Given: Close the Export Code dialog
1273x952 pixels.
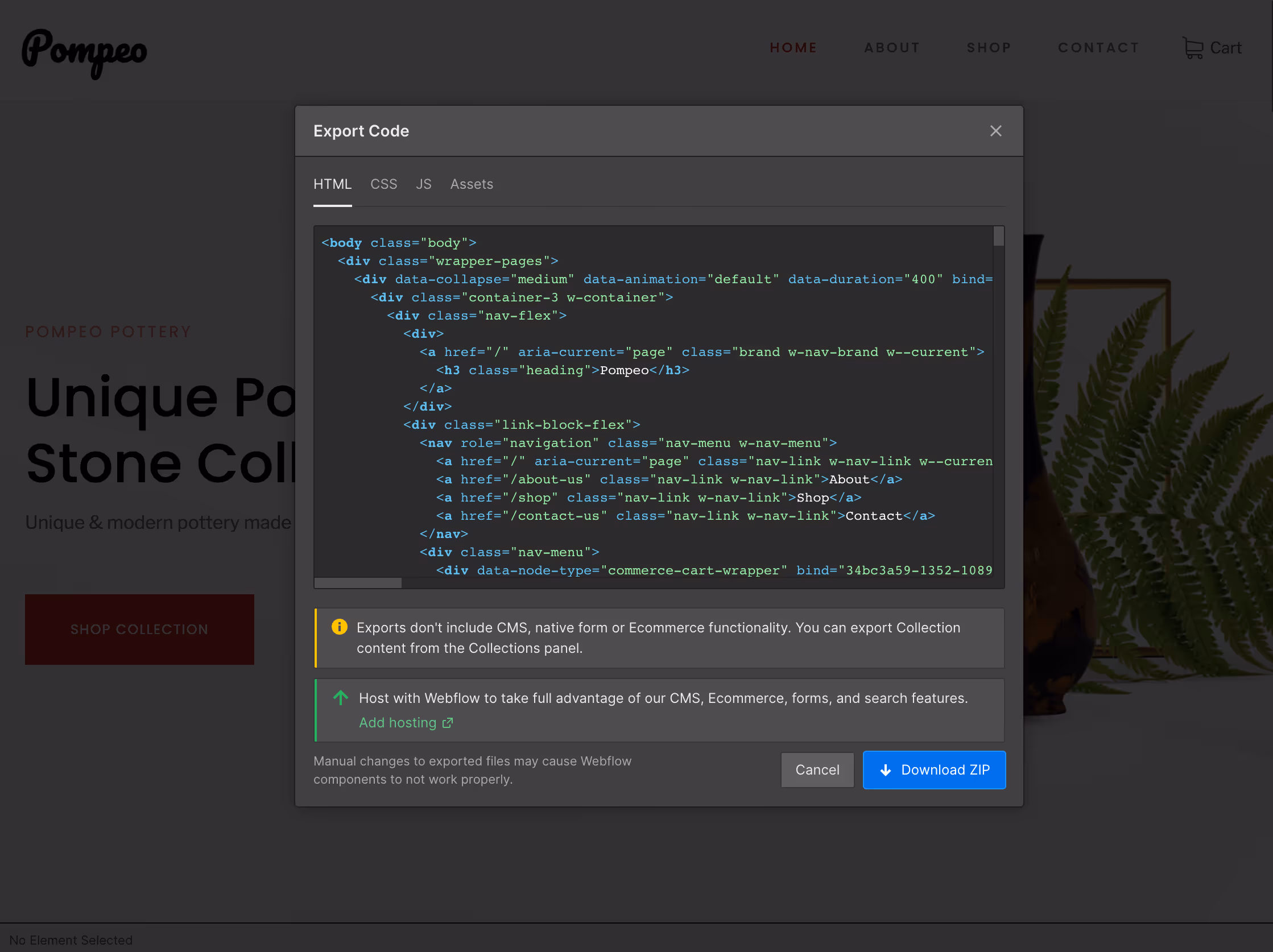Looking at the screenshot, I should [x=995, y=131].
